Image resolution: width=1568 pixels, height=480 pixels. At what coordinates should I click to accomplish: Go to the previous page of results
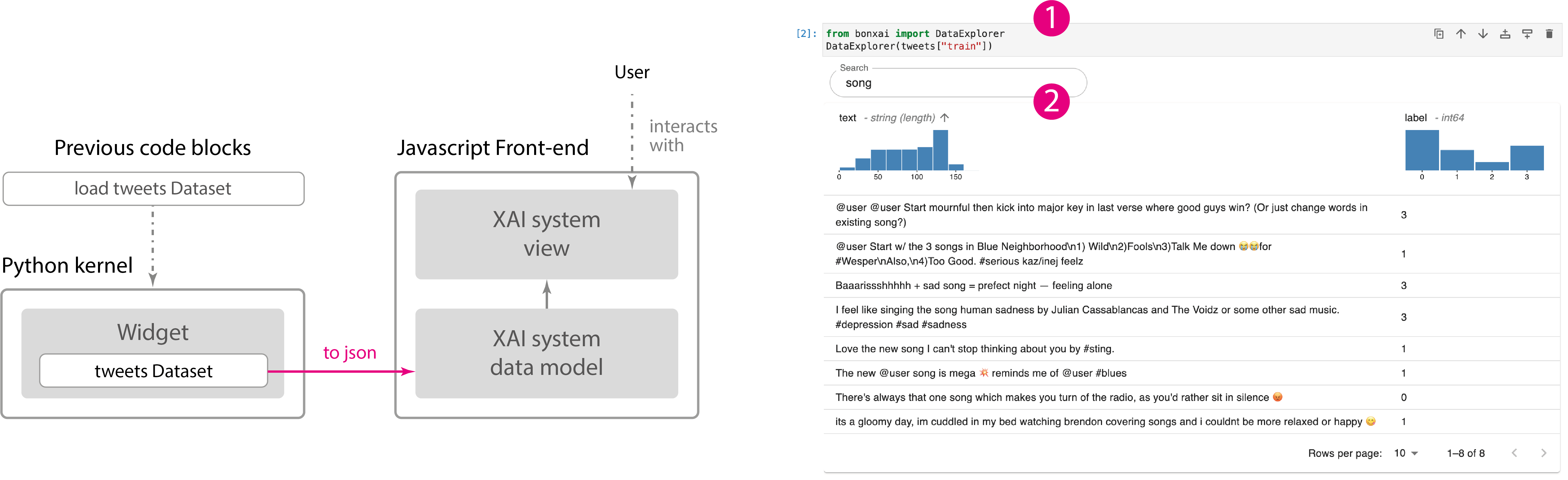click(1514, 453)
